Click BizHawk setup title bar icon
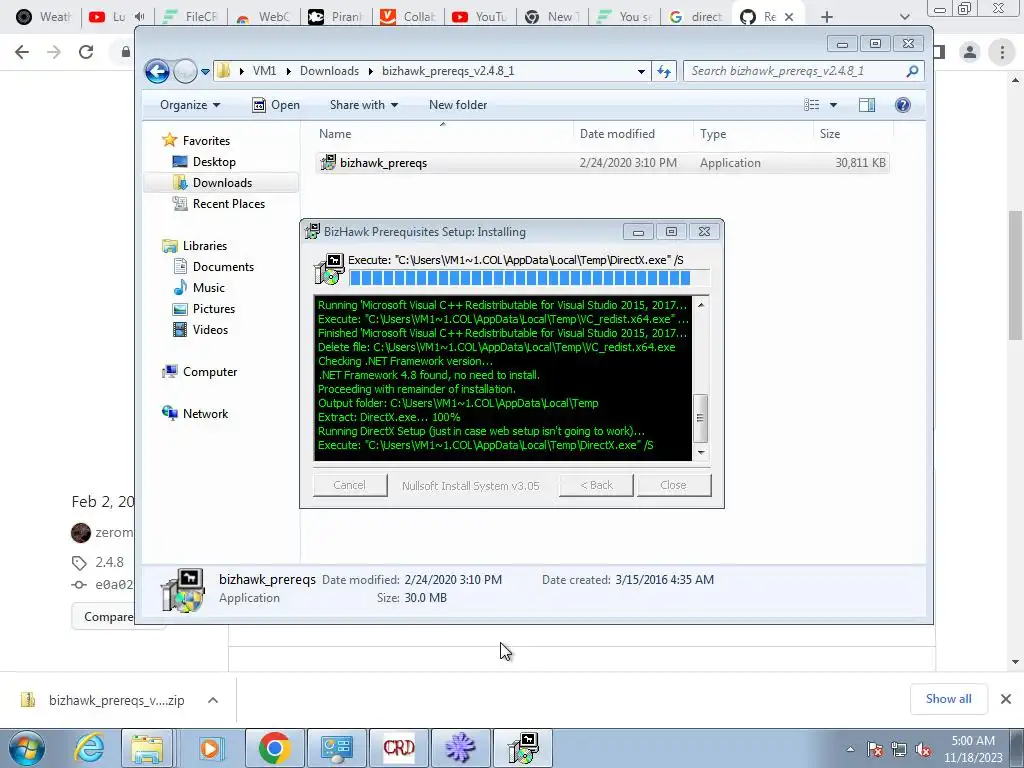 [x=313, y=232]
